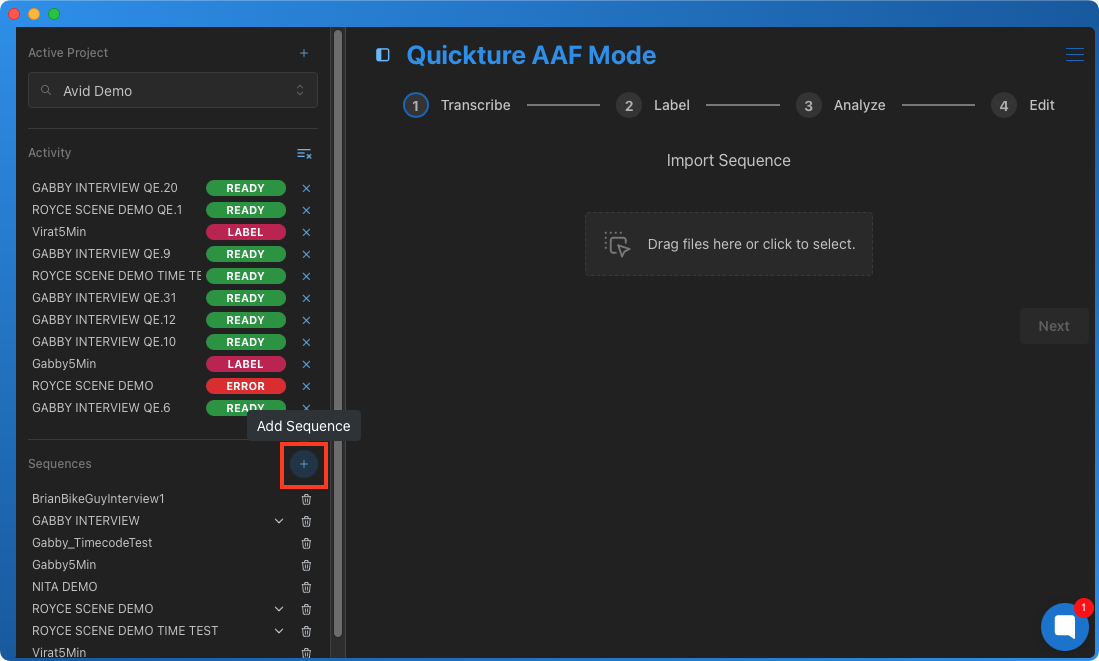The height and width of the screenshot is (661, 1099).
Task: Dismiss the ROYCE SCENE DEMO TIME TE activity
Action: click(x=306, y=276)
